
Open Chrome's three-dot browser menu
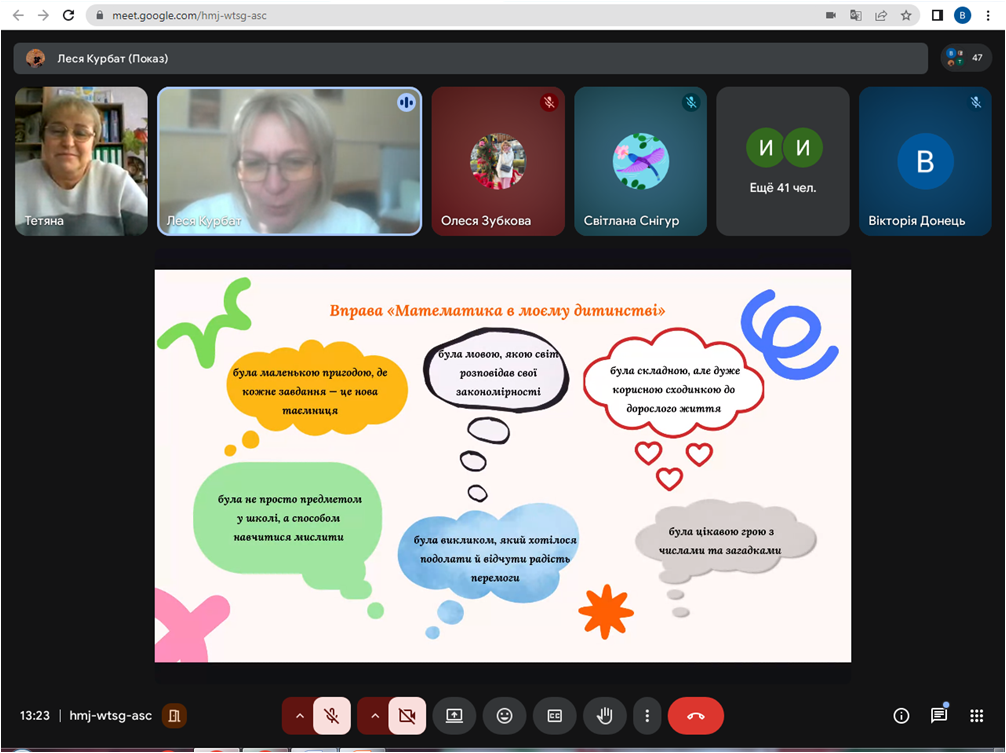[x=988, y=16]
